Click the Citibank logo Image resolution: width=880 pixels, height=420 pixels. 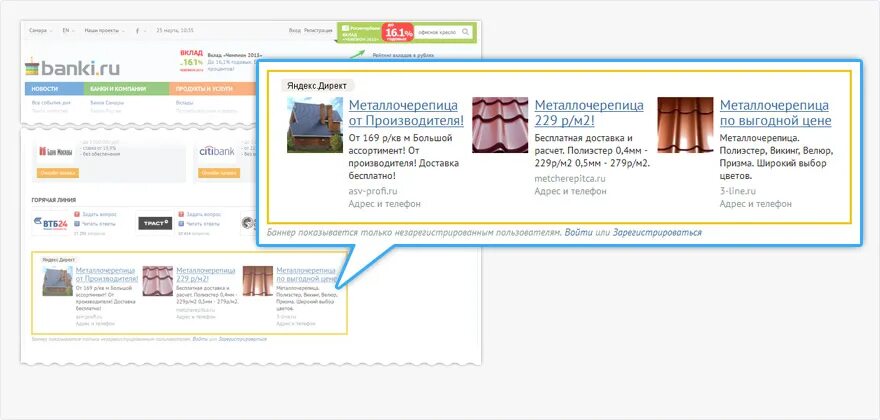pos(217,151)
